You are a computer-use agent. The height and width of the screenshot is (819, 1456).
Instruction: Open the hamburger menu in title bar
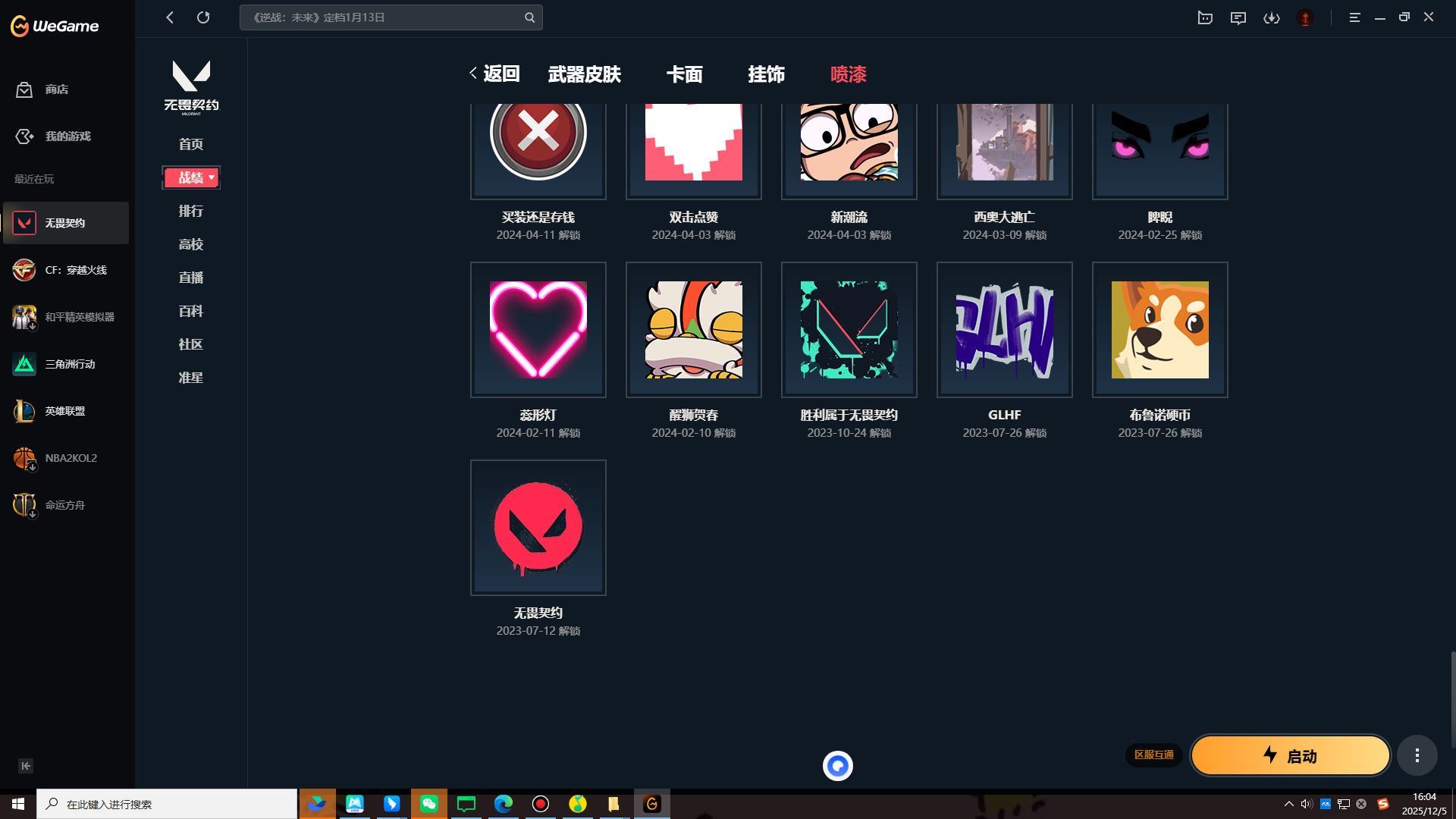[x=1354, y=17]
